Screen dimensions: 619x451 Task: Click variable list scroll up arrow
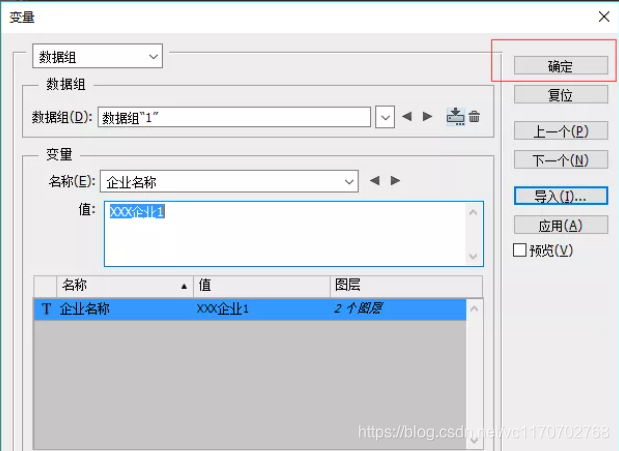click(474, 308)
